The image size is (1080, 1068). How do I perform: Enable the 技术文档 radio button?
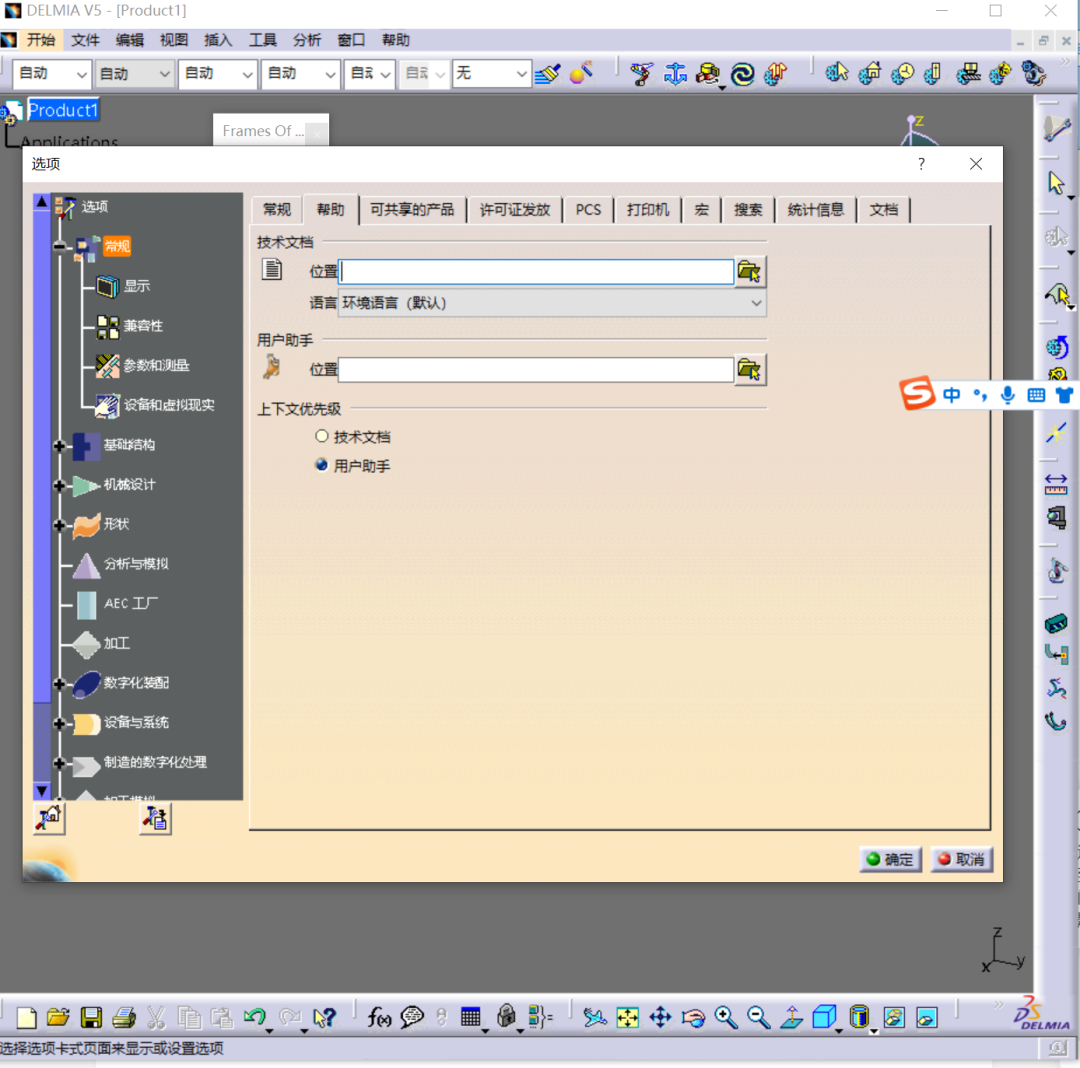point(322,436)
